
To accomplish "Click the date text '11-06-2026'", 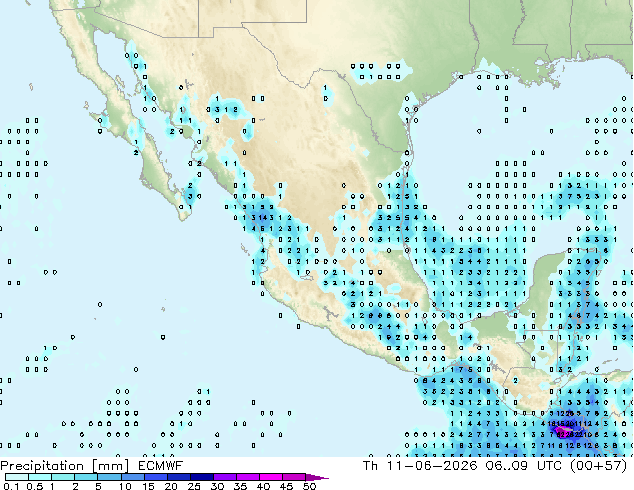I will tap(432, 466).
